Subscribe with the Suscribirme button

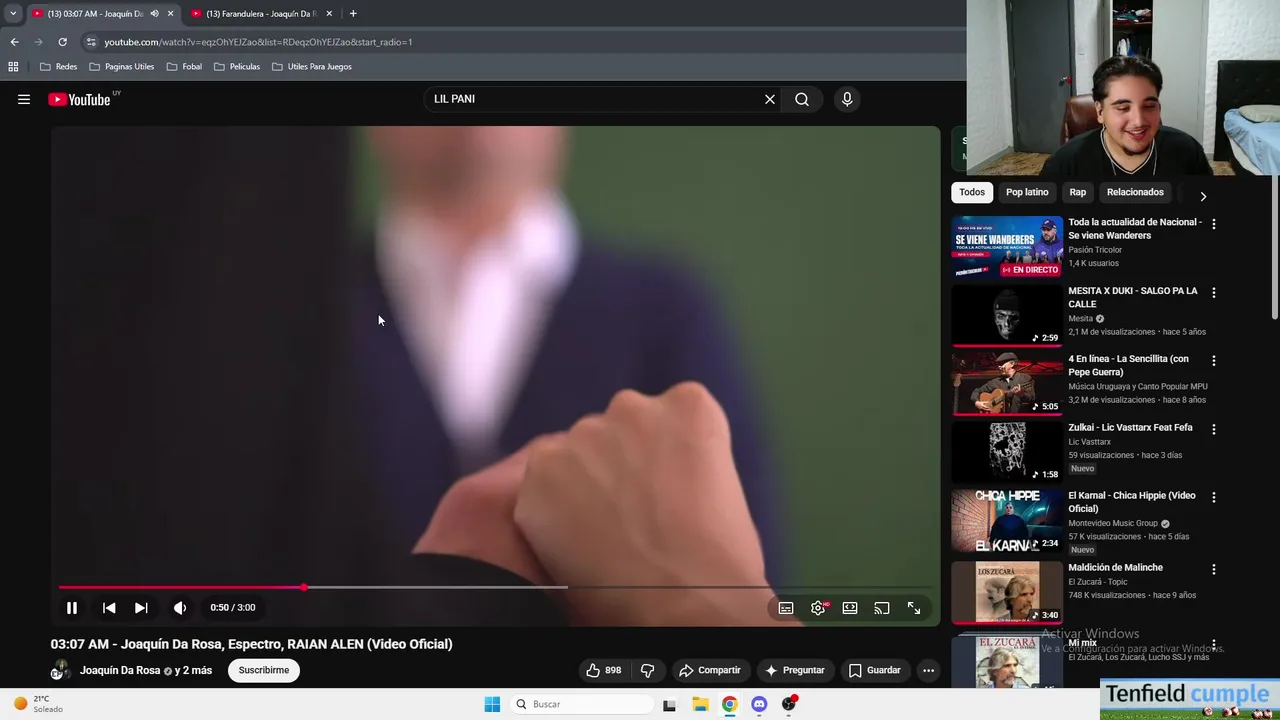click(264, 670)
